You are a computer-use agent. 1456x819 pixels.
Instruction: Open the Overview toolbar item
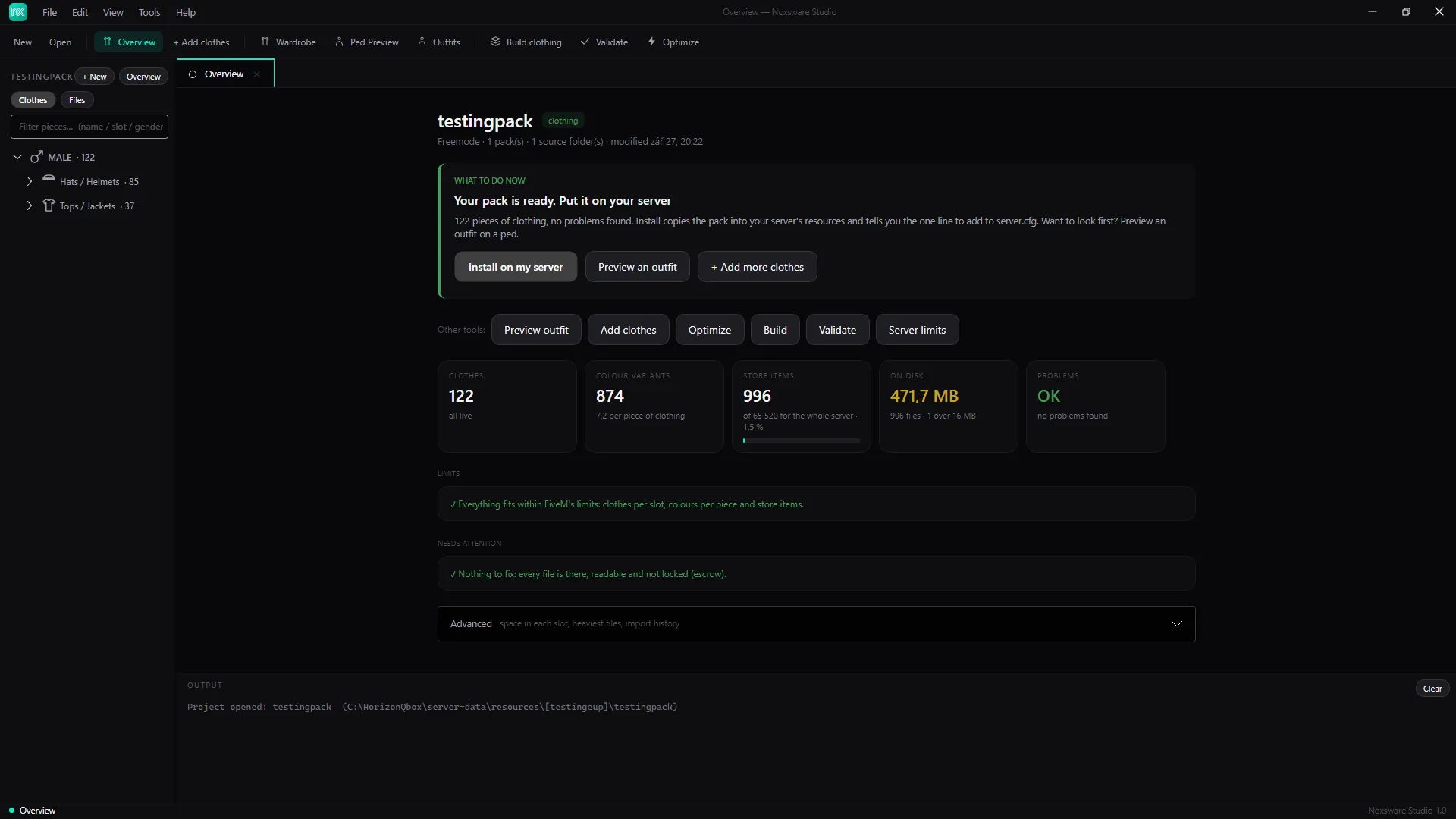129,42
